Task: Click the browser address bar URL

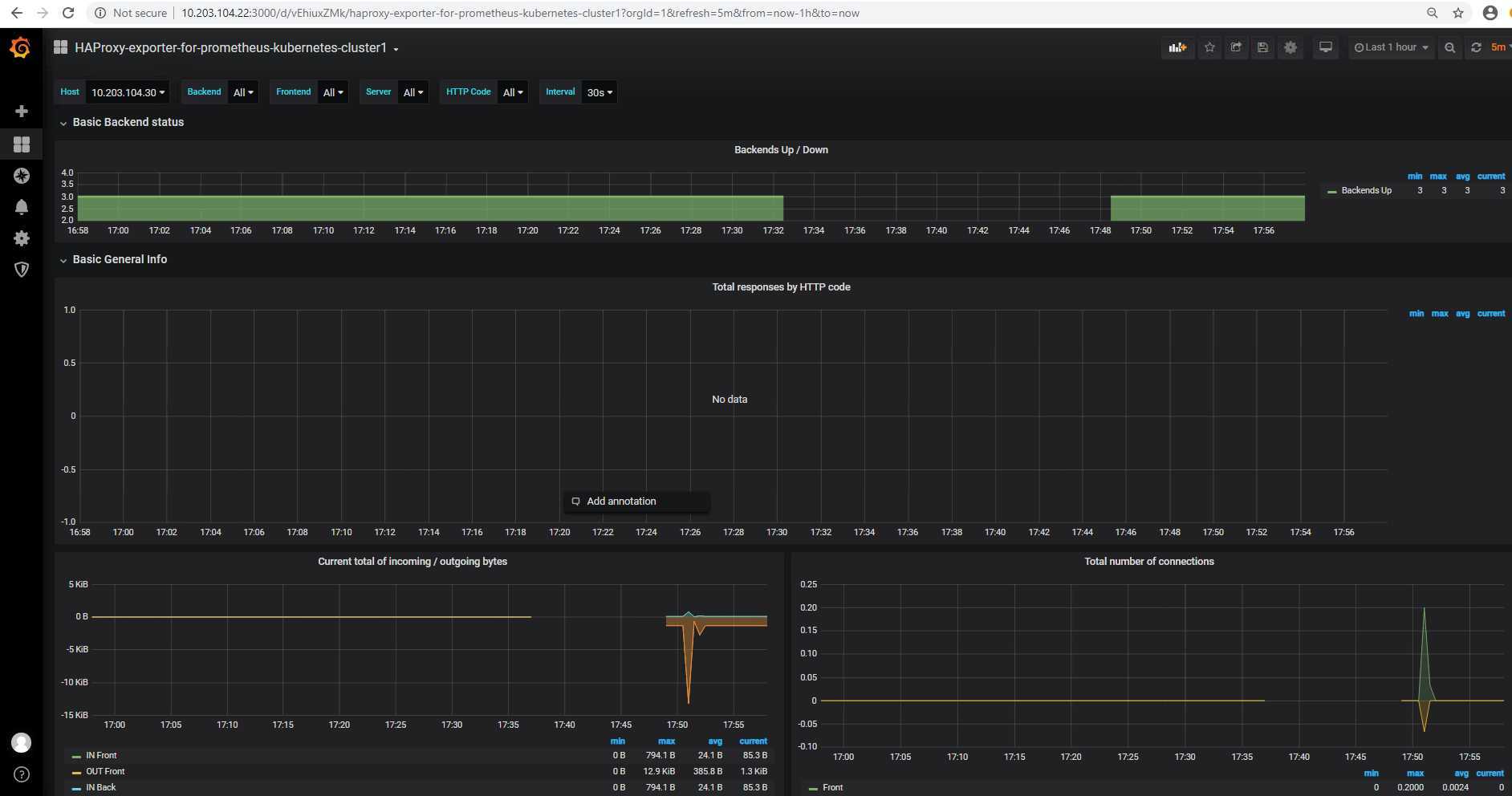Action: [x=520, y=13]
